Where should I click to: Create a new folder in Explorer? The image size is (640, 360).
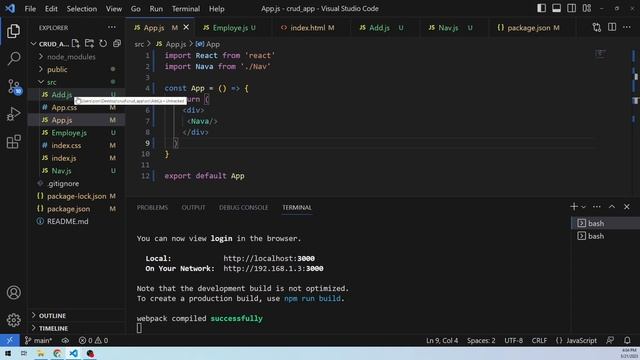click(x=89, y=44)
